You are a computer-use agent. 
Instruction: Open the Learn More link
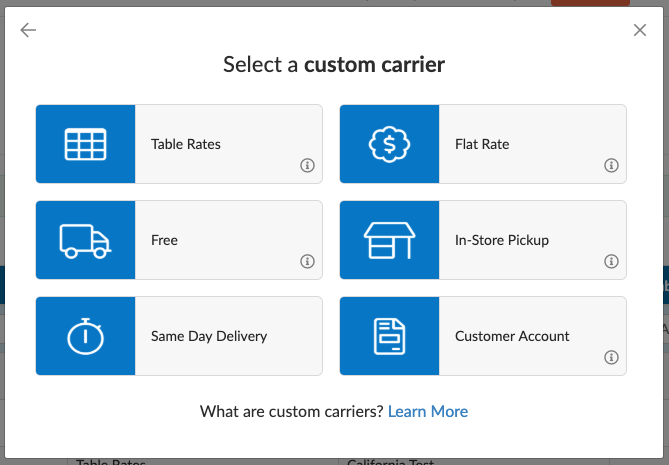click(427, 411)
